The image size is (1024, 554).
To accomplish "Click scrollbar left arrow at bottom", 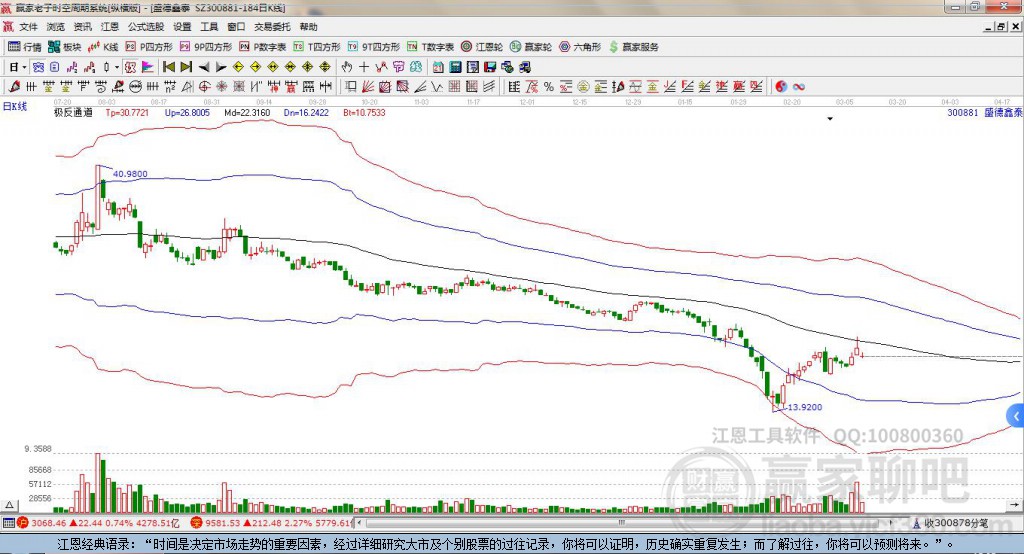I will pos(360,523).
